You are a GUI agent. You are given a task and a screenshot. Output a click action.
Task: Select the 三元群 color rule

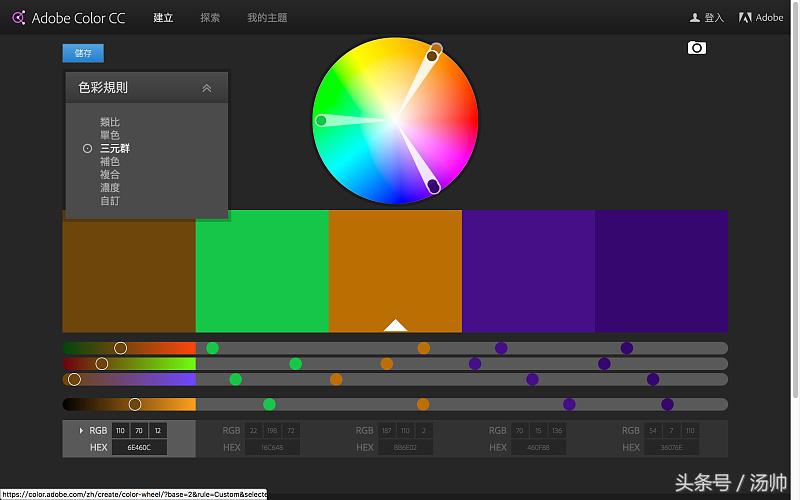[115, 148]
